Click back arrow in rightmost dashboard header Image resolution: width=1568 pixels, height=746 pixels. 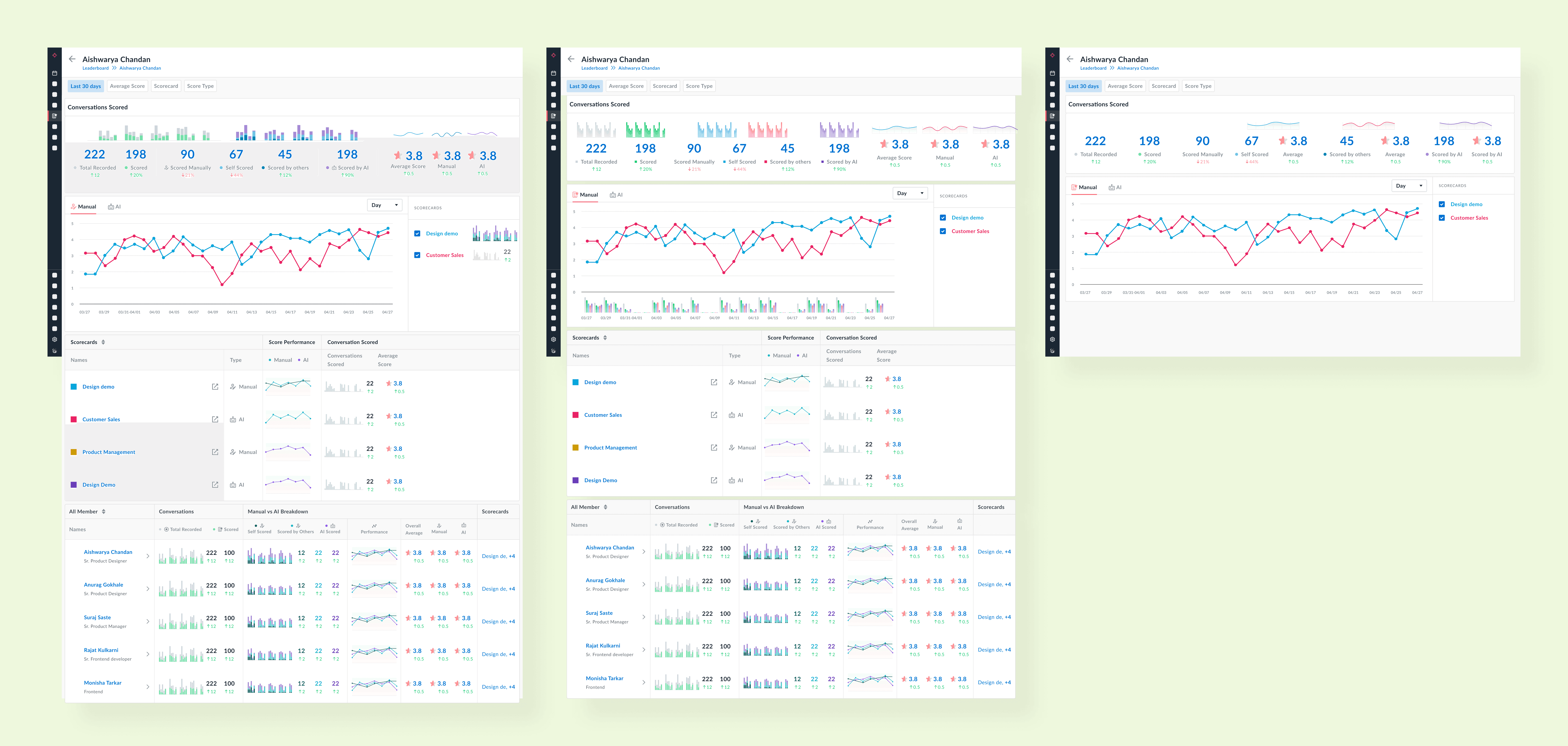(x=1070, y=59)
